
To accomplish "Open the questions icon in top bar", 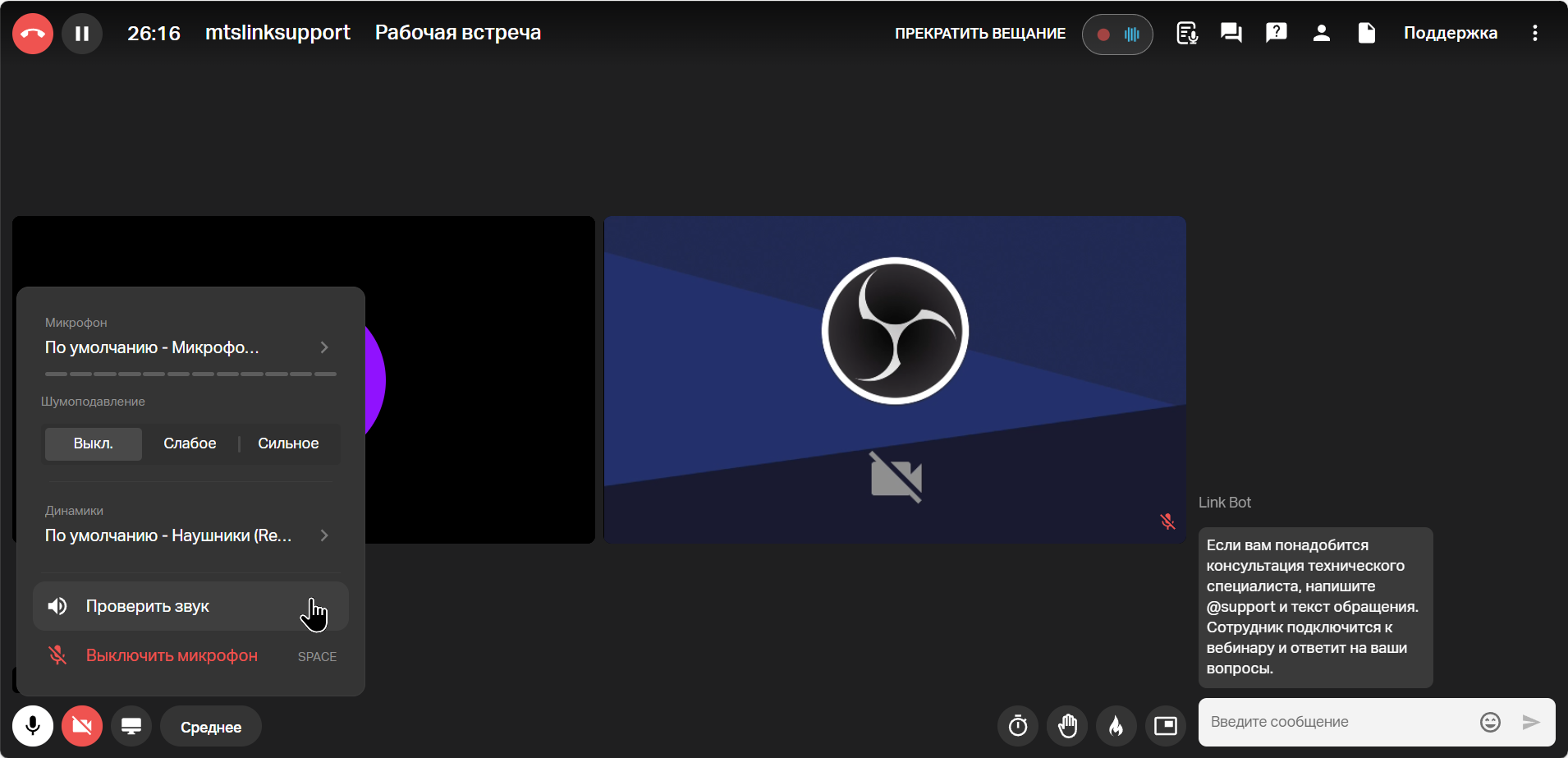I will tap(1276, 33).
